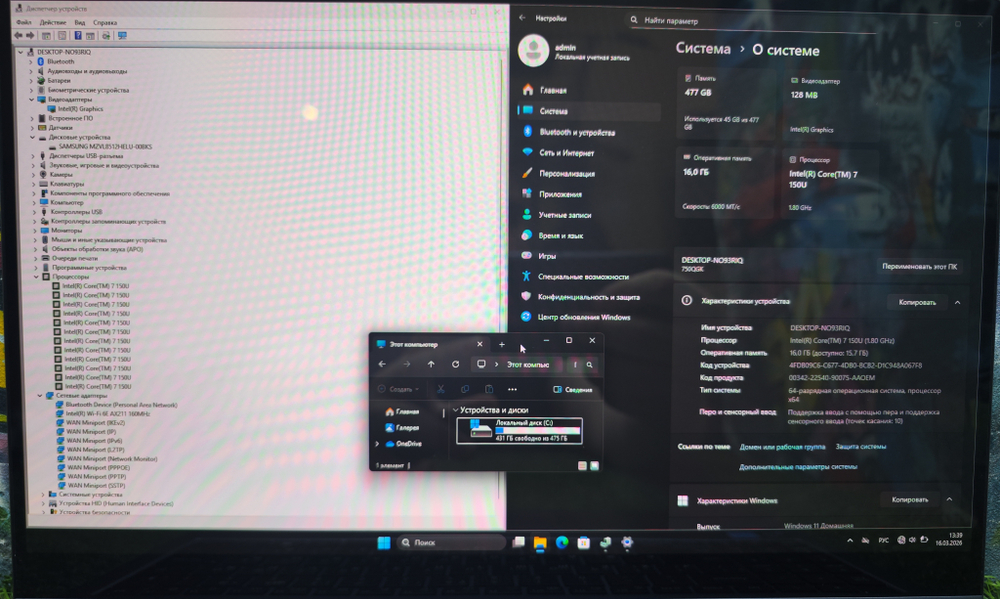Image resolution: width=1000 pixels, height=599 pixels.
Task: Open the Файл menu in Device Manager
Action: click(x=24, y=22)
